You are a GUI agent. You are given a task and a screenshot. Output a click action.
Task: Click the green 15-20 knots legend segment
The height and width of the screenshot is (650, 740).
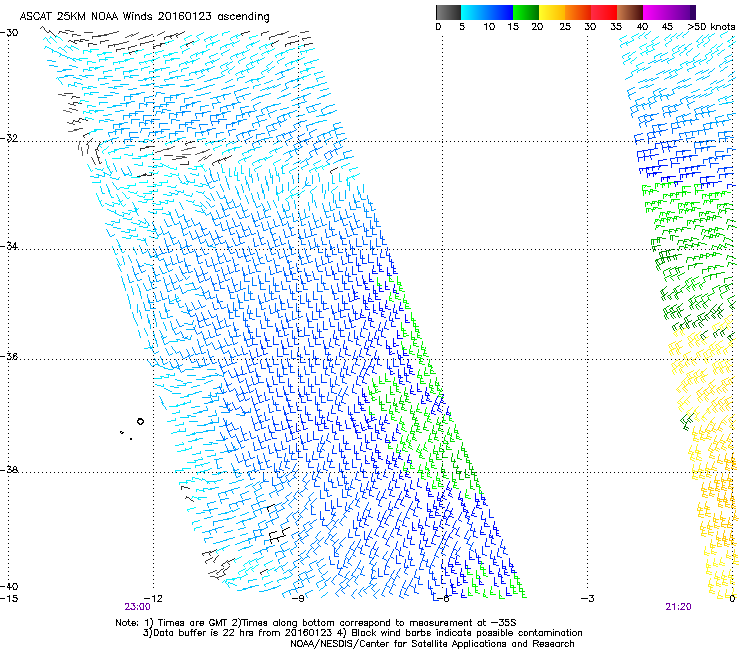tap(526, 12)
